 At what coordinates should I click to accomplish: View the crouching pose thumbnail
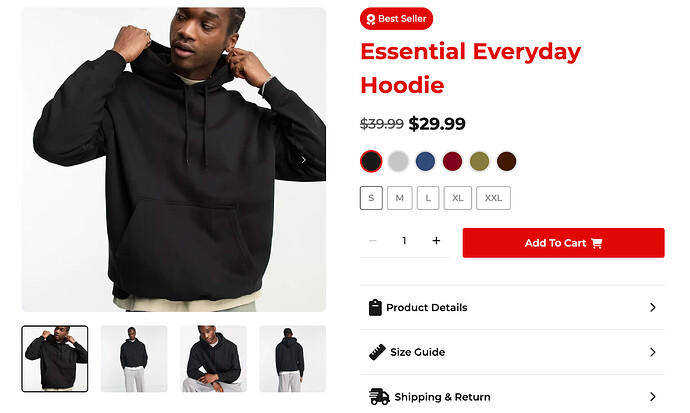tap(213, 359)
